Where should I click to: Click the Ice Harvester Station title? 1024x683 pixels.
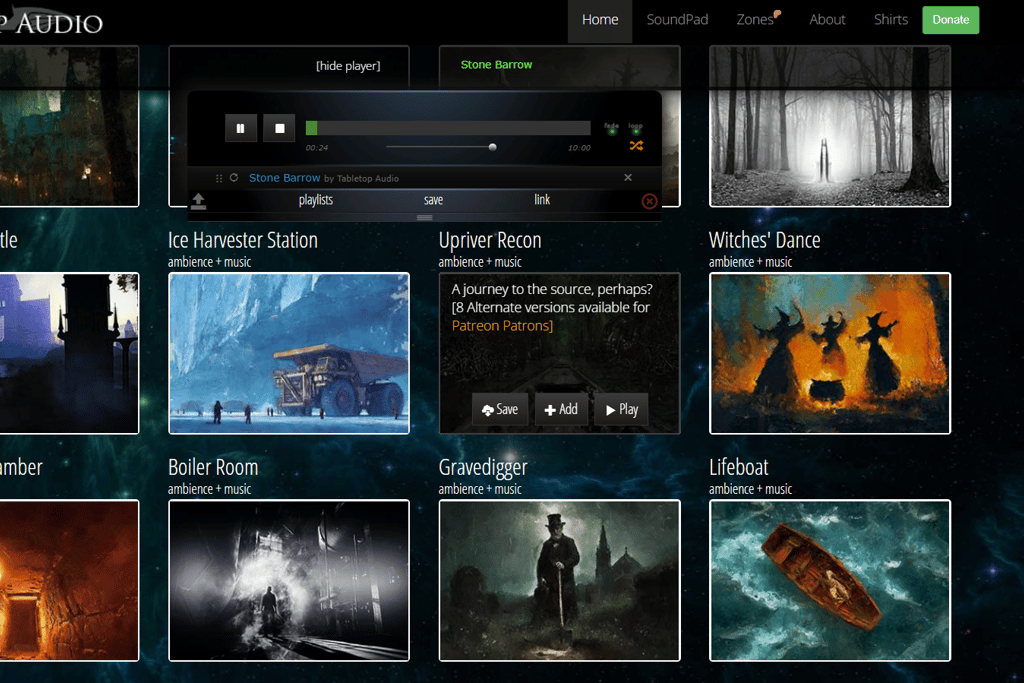pos(243,240)
